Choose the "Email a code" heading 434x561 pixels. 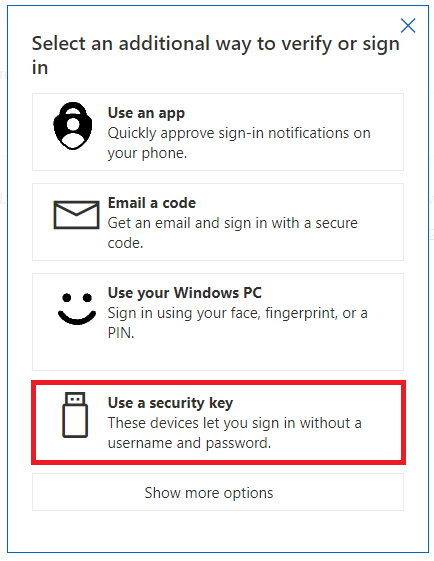pyautogui.click(x=152, y=203)
